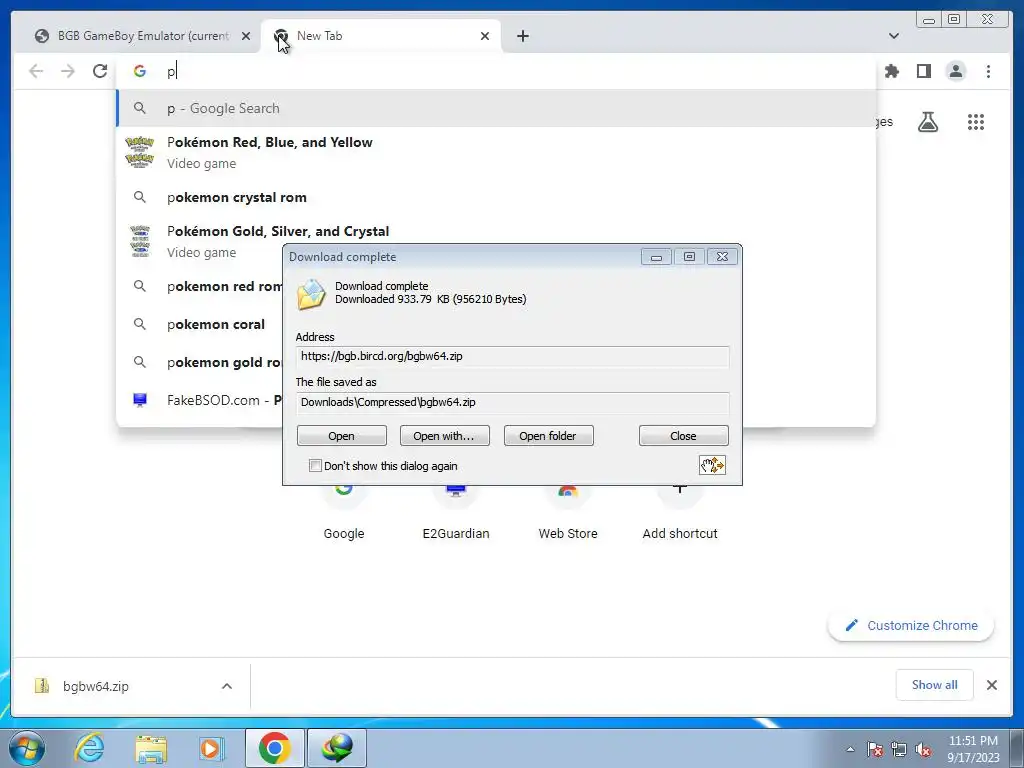Go back using Chrome back arrow

[x=36, y=71]
